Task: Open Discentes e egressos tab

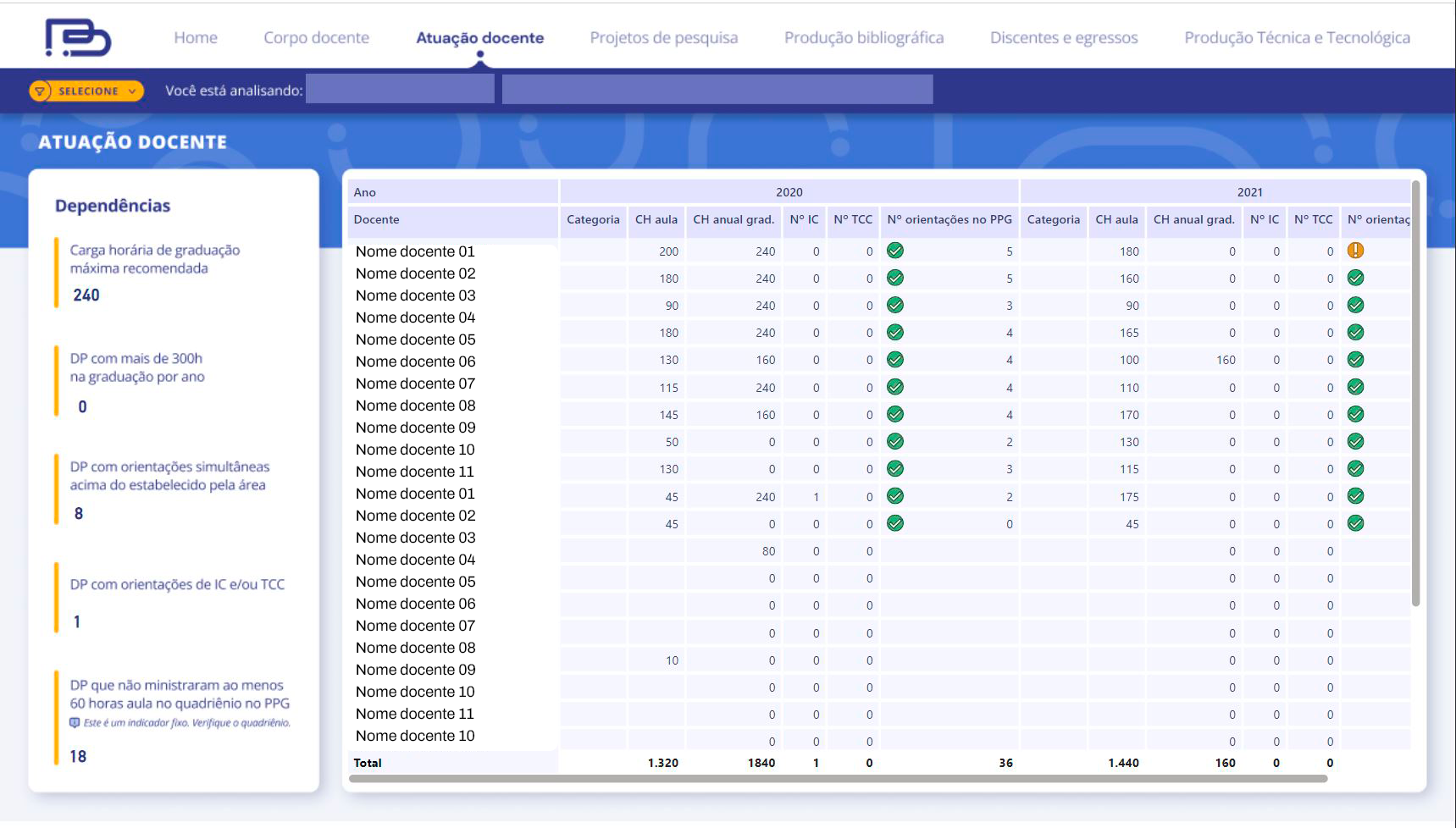Action: click(x=1064, y=37)
